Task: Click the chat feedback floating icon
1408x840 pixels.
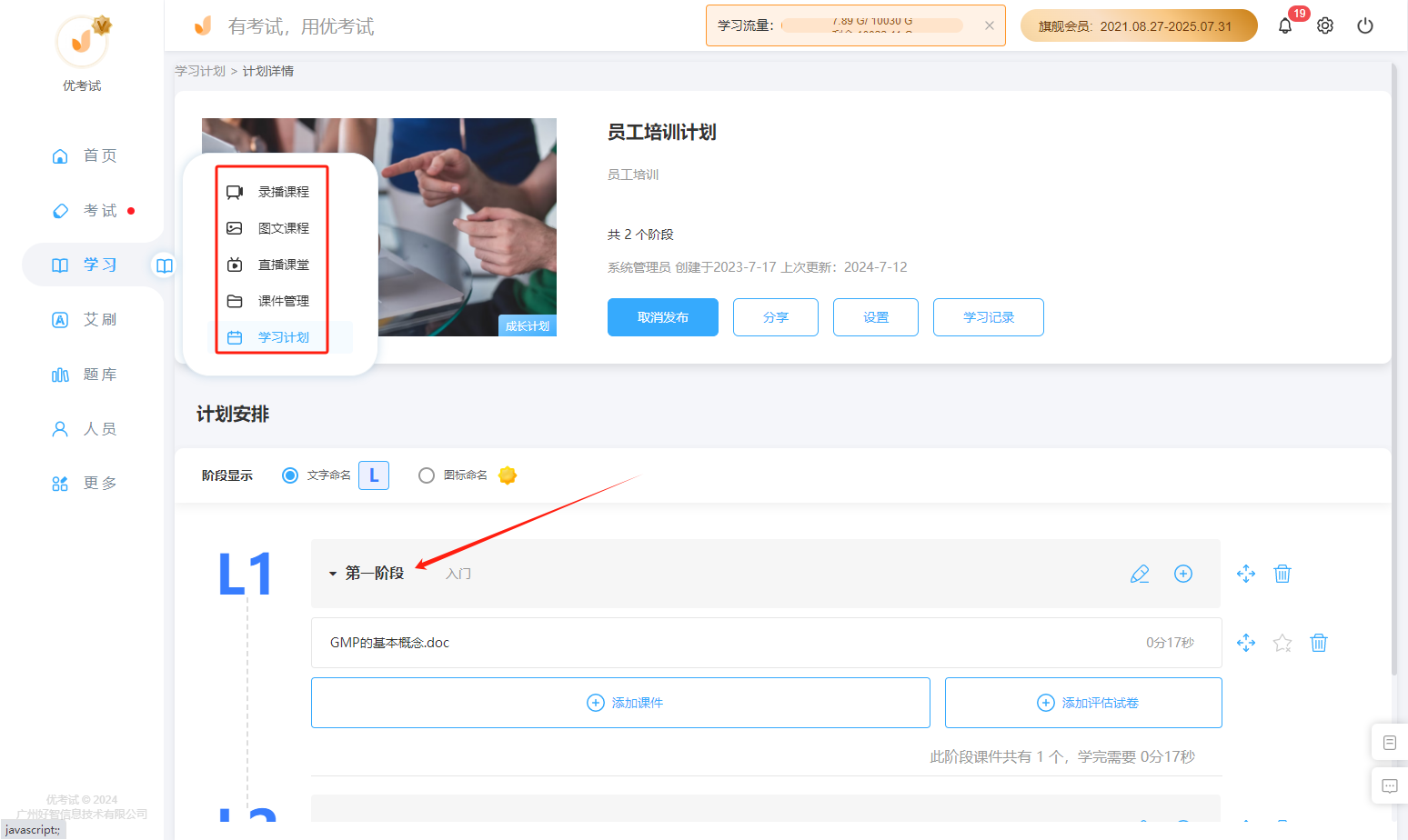Action: point(1390,785)
